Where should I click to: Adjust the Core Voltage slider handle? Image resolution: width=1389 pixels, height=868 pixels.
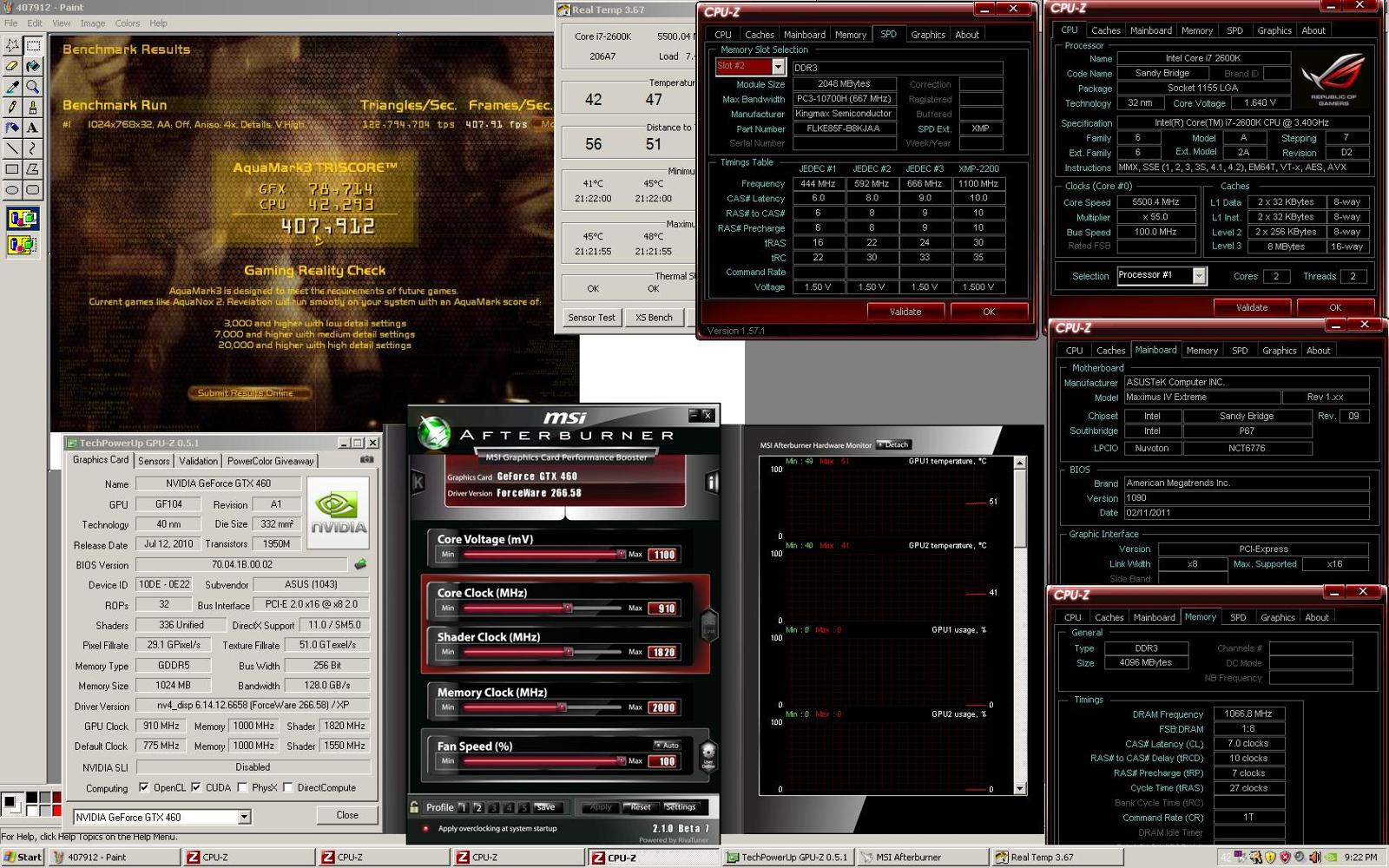click(621, 554)
